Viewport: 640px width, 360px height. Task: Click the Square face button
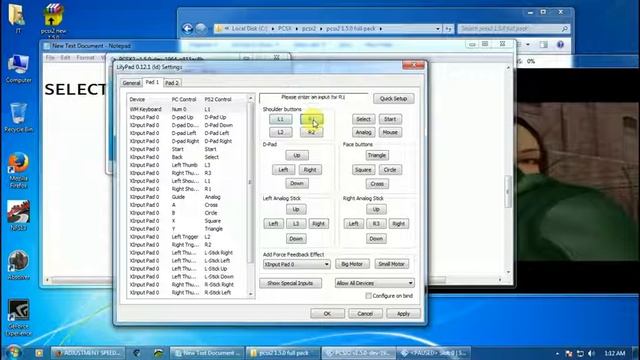tap(363, 170)
